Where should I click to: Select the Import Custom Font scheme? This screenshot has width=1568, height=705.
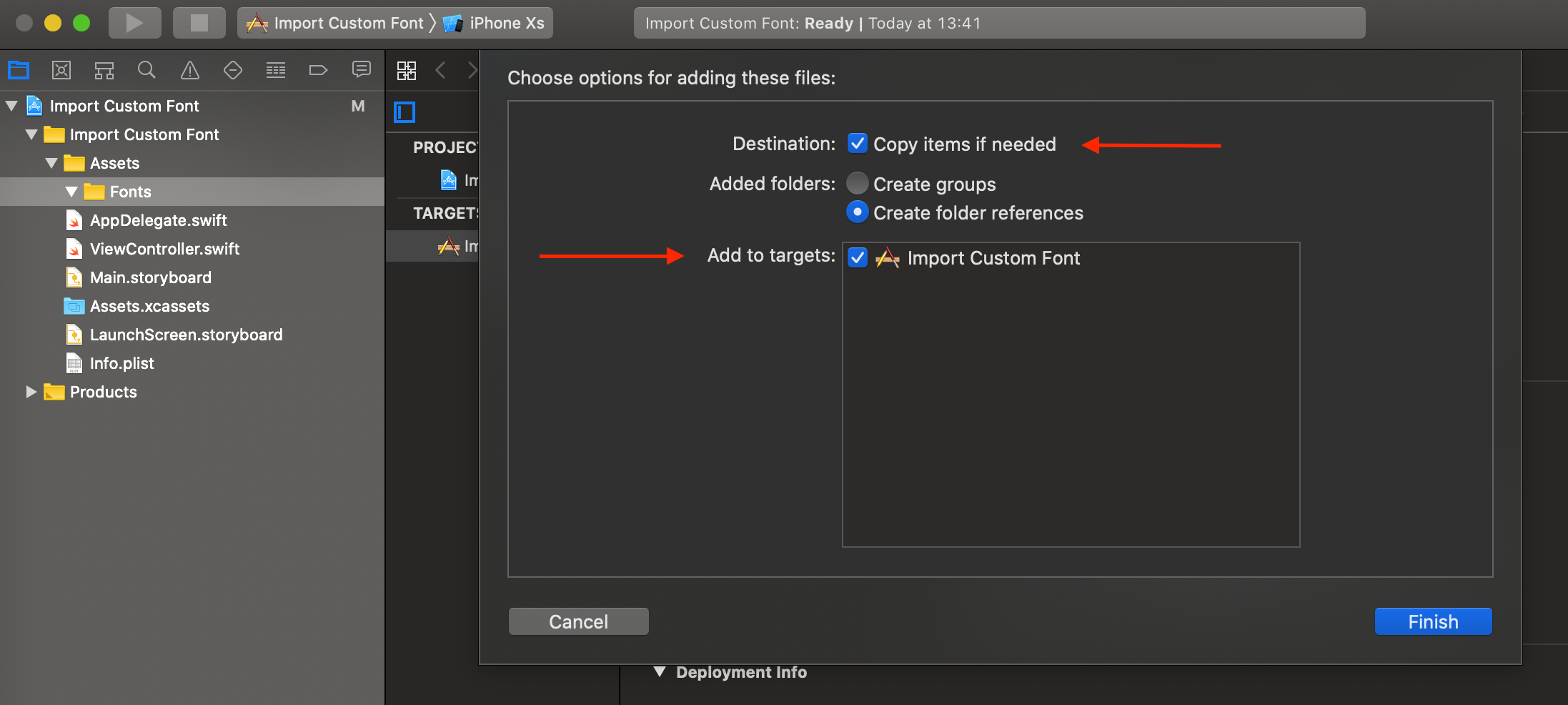point(335,23)
